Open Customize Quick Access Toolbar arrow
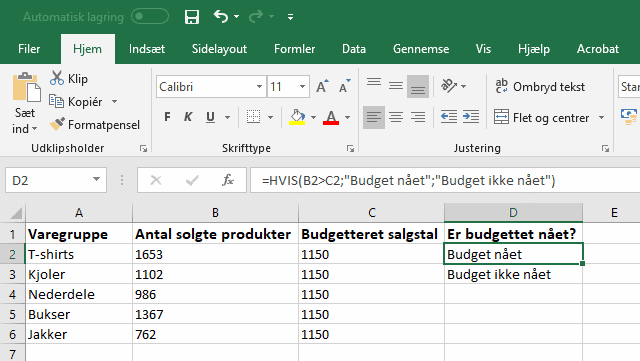Screen dimensions: 640x361 pyautogui.click(x=290, y=17)
